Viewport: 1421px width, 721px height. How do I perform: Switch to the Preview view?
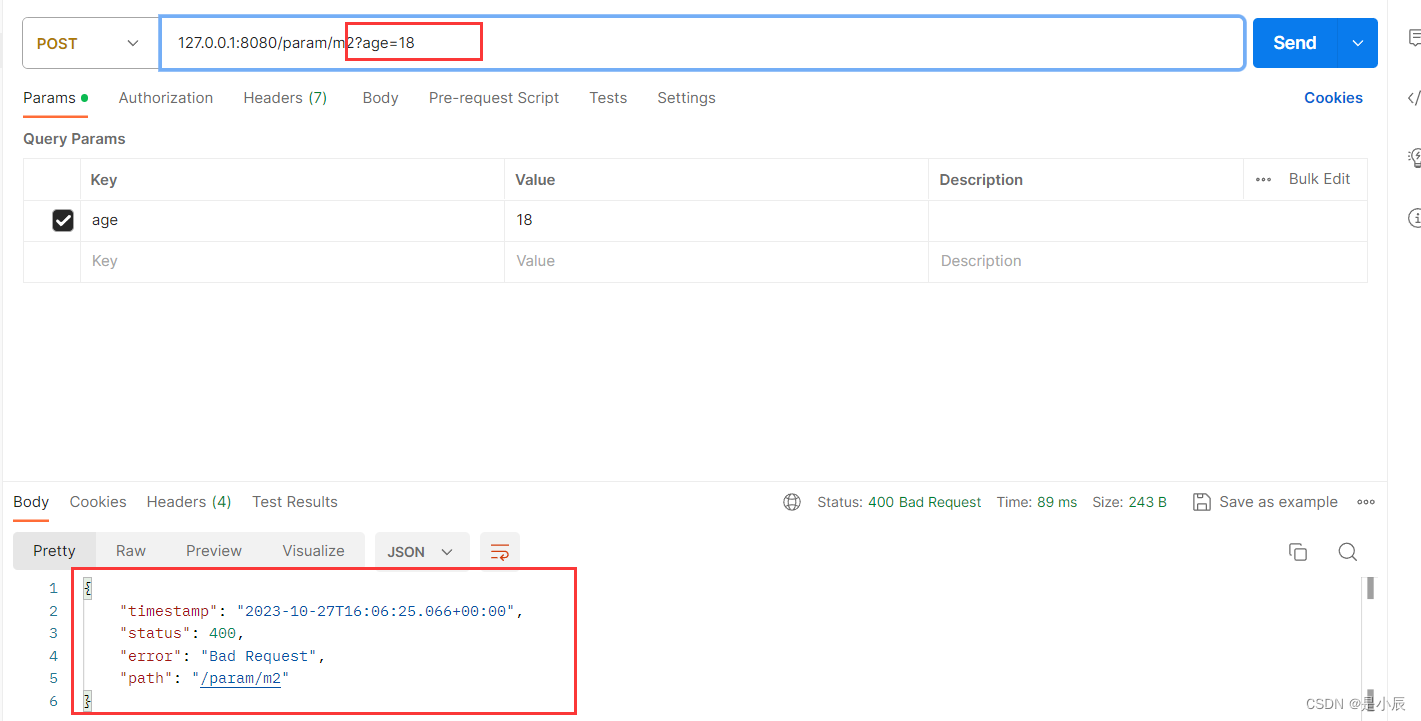coord(214,551)
